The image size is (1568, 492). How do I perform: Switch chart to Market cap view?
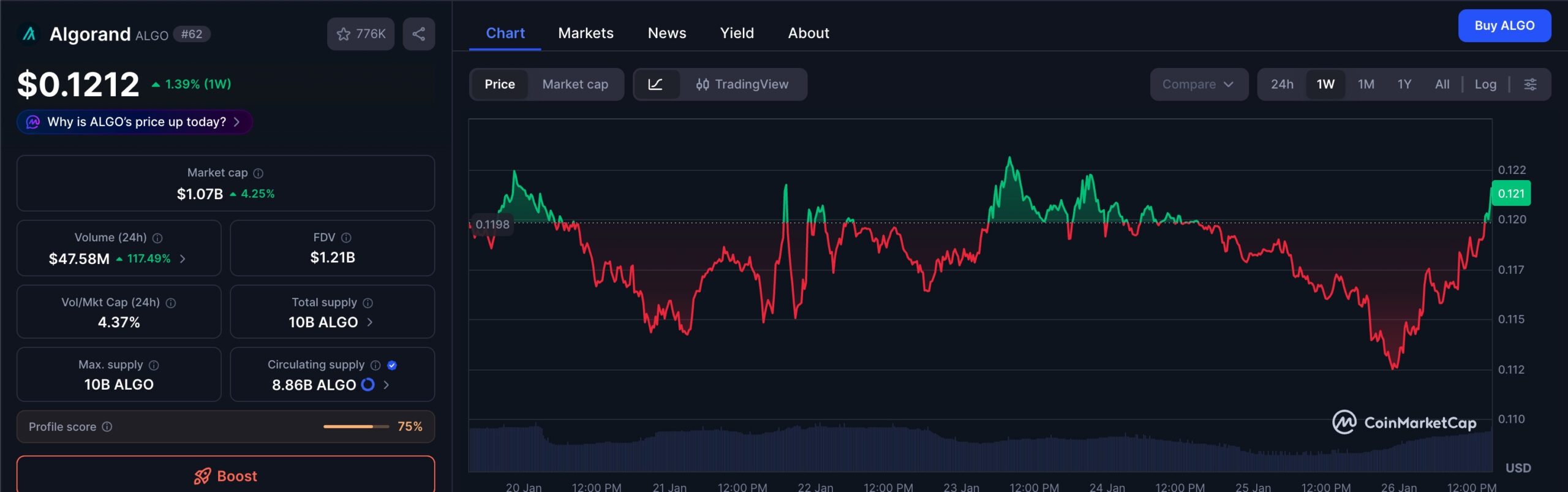(575, 85)
